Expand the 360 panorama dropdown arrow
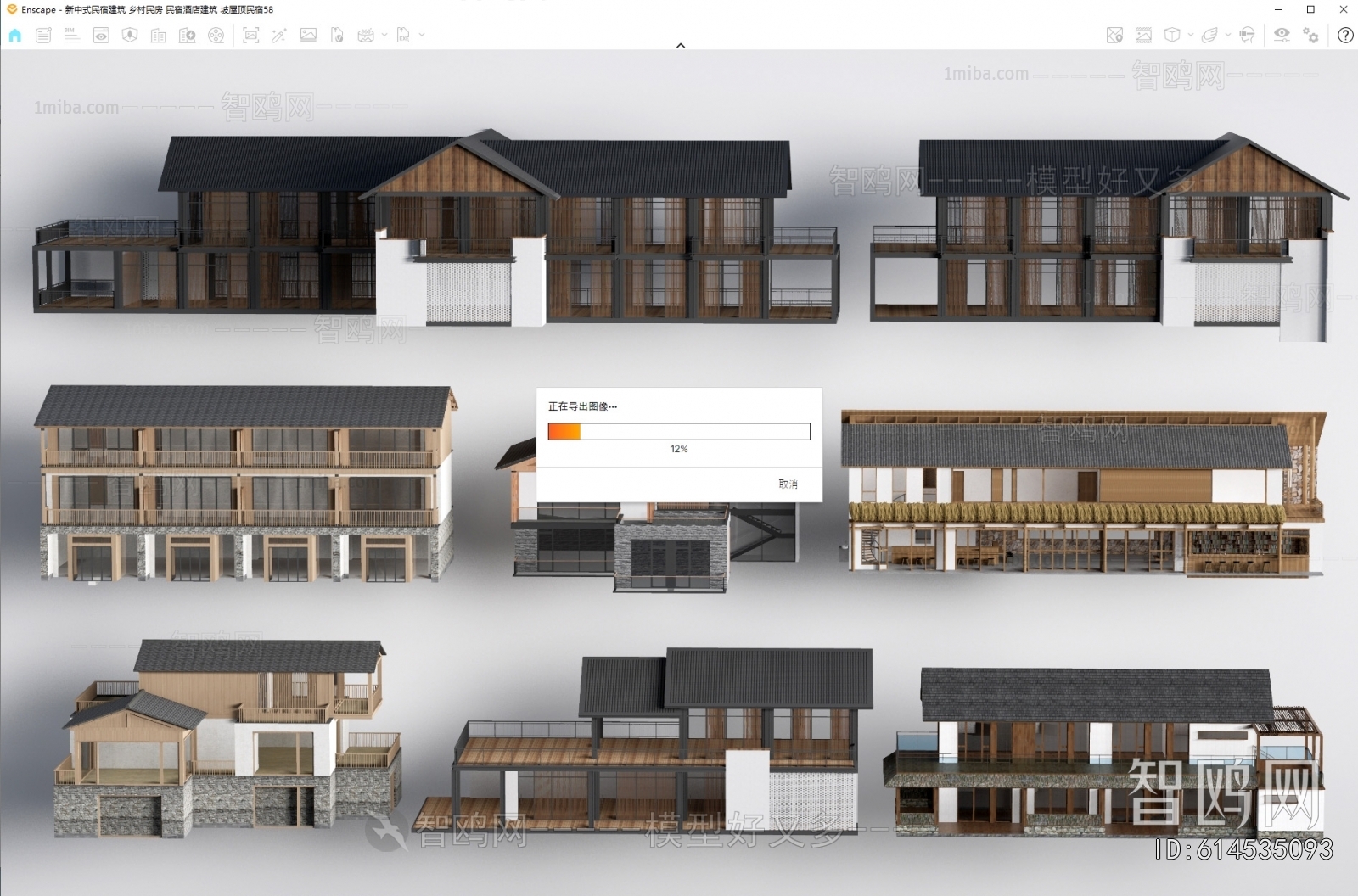 tap(384, 36)
